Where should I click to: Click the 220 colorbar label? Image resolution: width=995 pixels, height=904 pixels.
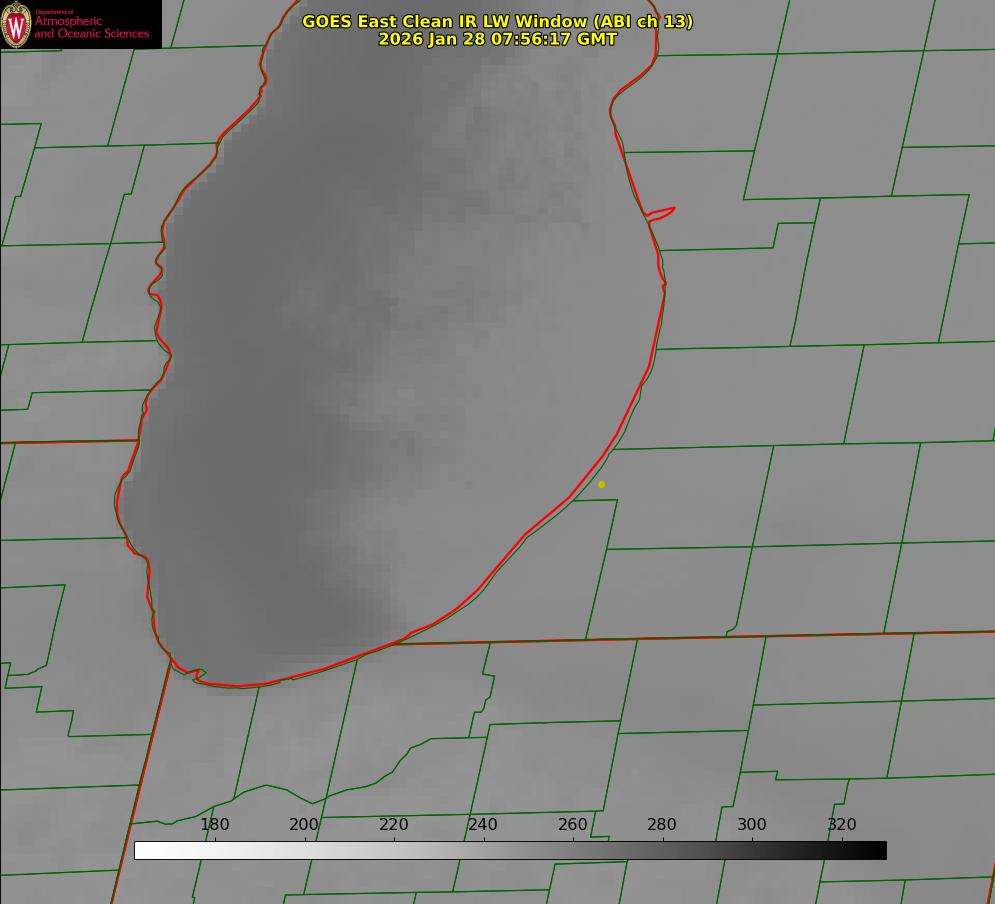[393, 824]
